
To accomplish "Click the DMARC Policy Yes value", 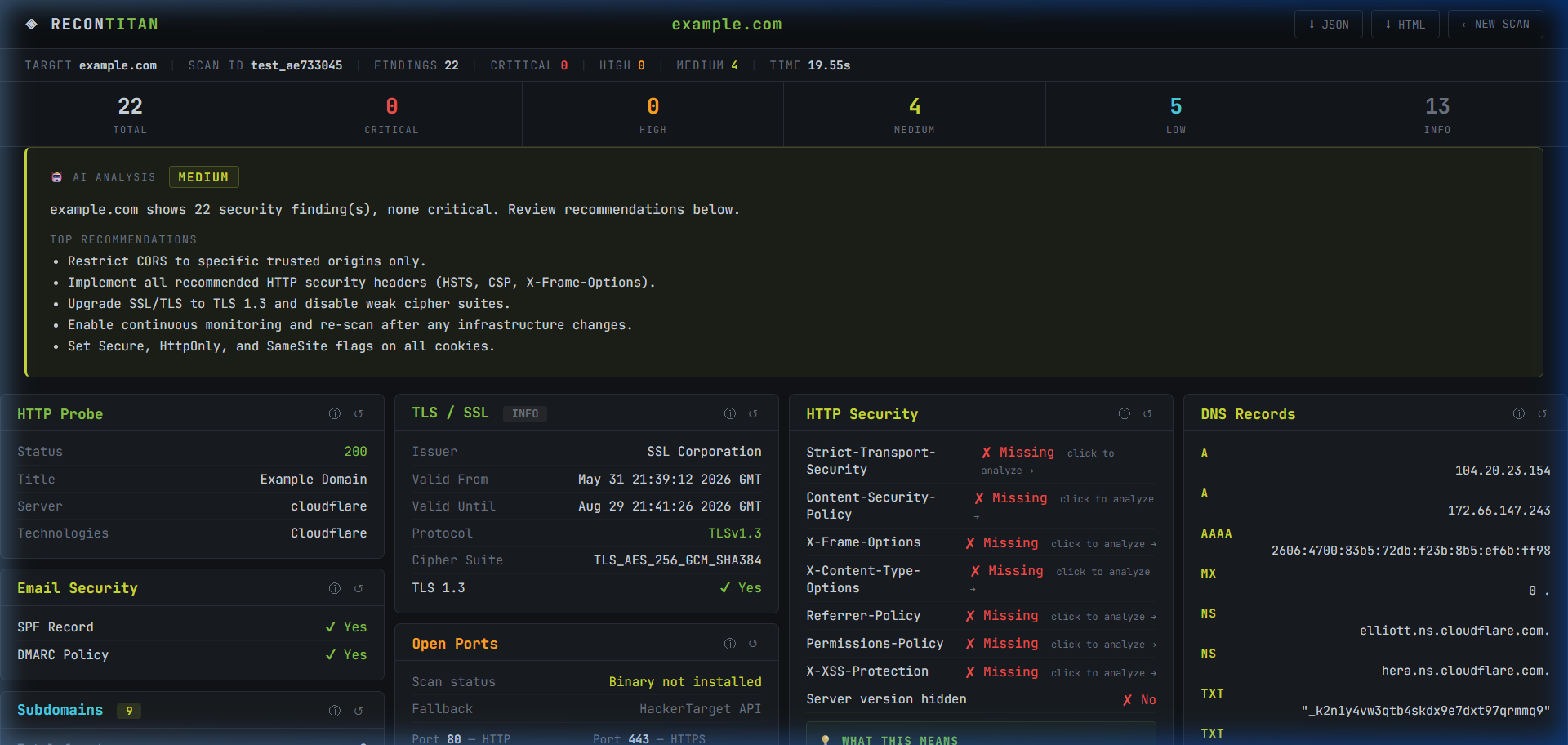I will 346,655.
